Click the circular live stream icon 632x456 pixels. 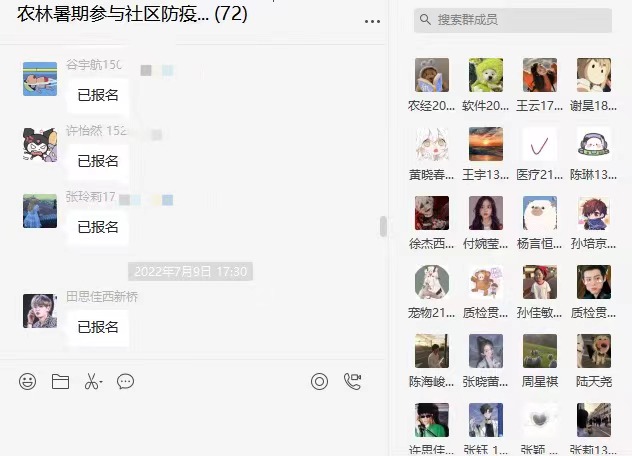pyautogui.click(x=319, y=381)
